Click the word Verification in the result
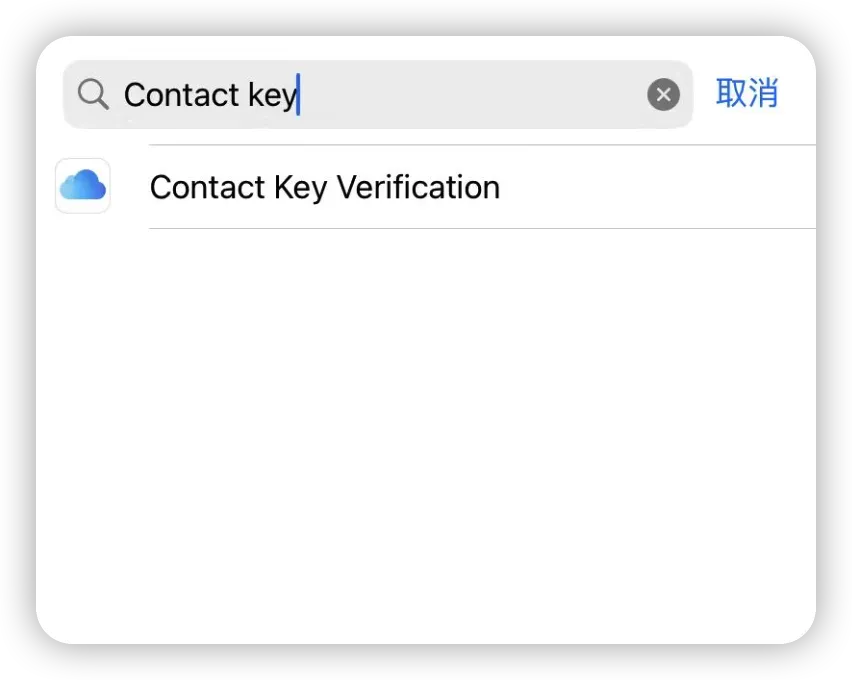The width and height of the screenshot is (852, 680). pos(418,187)
